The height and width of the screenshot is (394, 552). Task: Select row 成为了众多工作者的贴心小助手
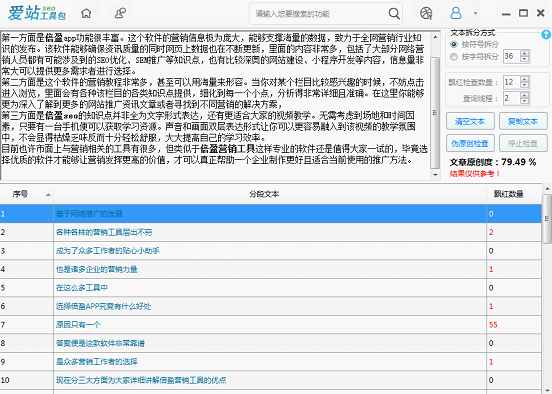[x=270, y=251]
